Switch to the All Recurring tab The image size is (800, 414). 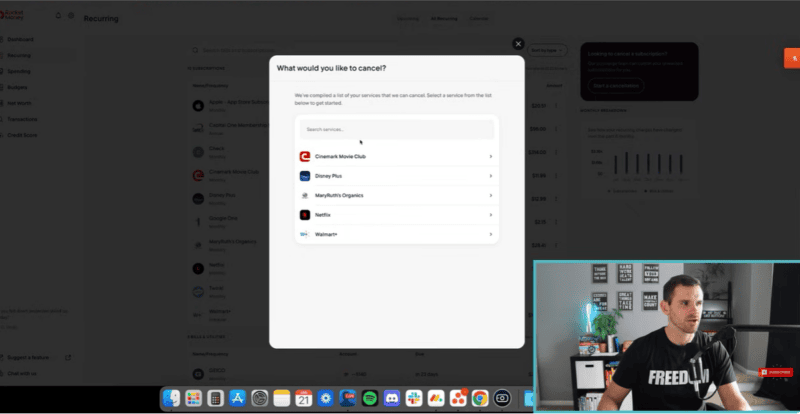[444, 19]
